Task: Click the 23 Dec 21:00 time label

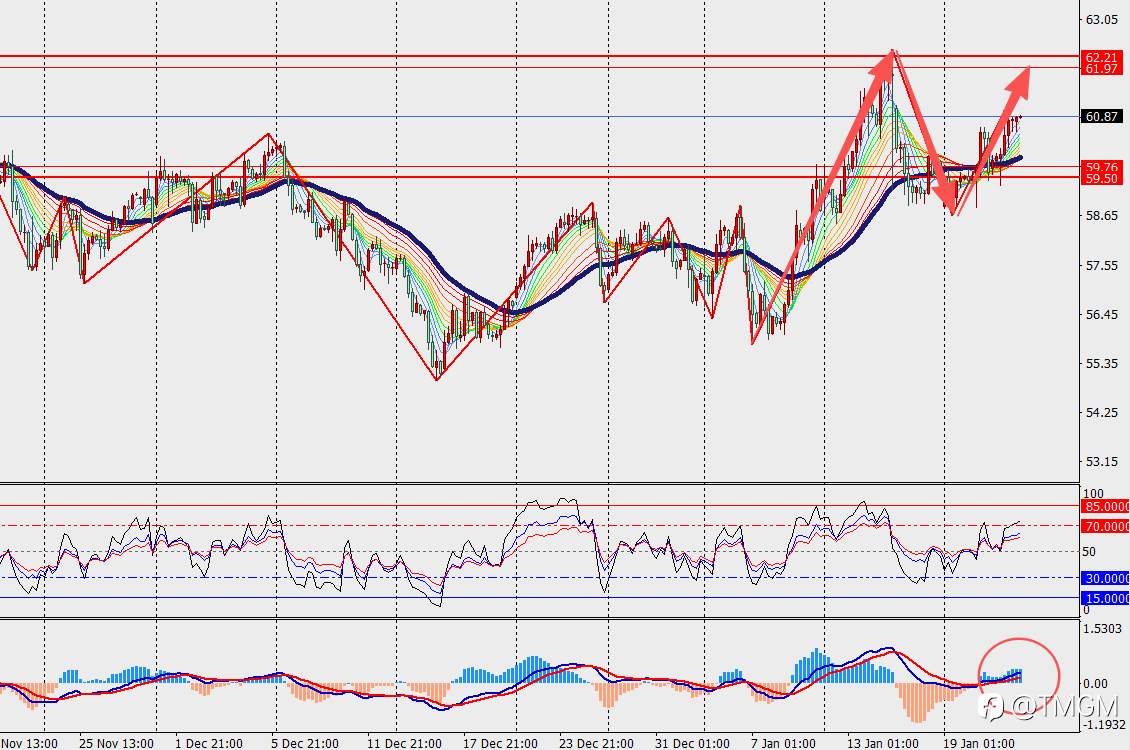Action: coord(597,743)
